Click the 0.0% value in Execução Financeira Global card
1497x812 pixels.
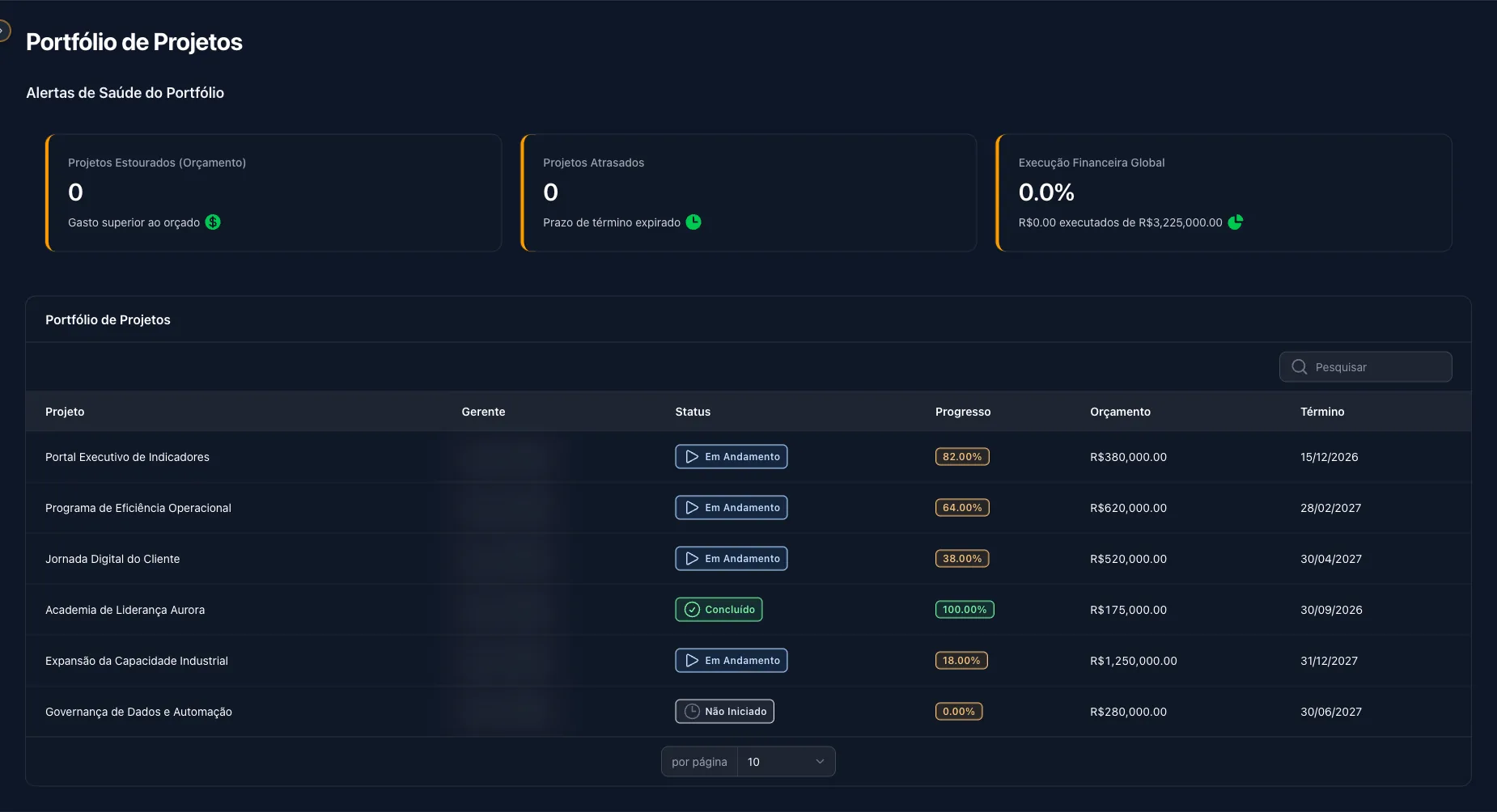[1046, 192]
